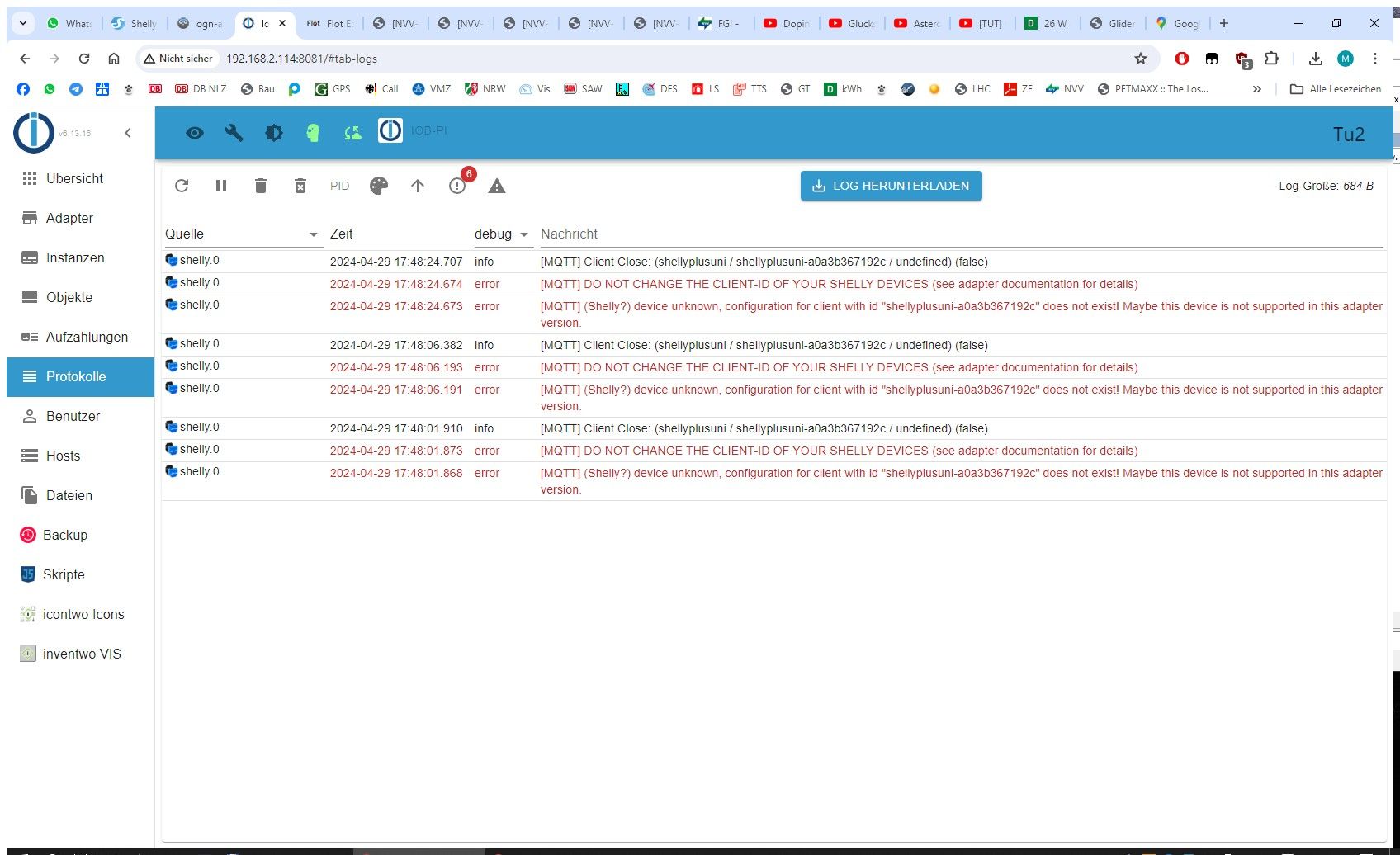This screenshot has width=1400, height=855.
Task: Click timestamp 2024-04-29 17:48:24.707
Action: [x=396, y=262]
